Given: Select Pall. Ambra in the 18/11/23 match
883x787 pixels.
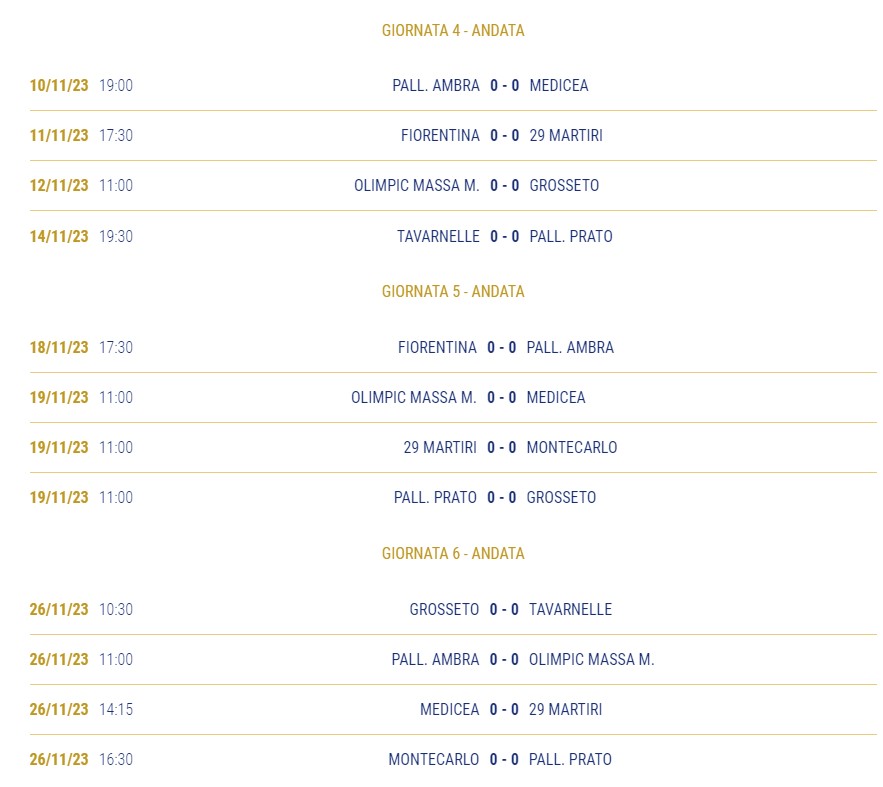Looking at the screenshot, I should click(x=570, y=347).
